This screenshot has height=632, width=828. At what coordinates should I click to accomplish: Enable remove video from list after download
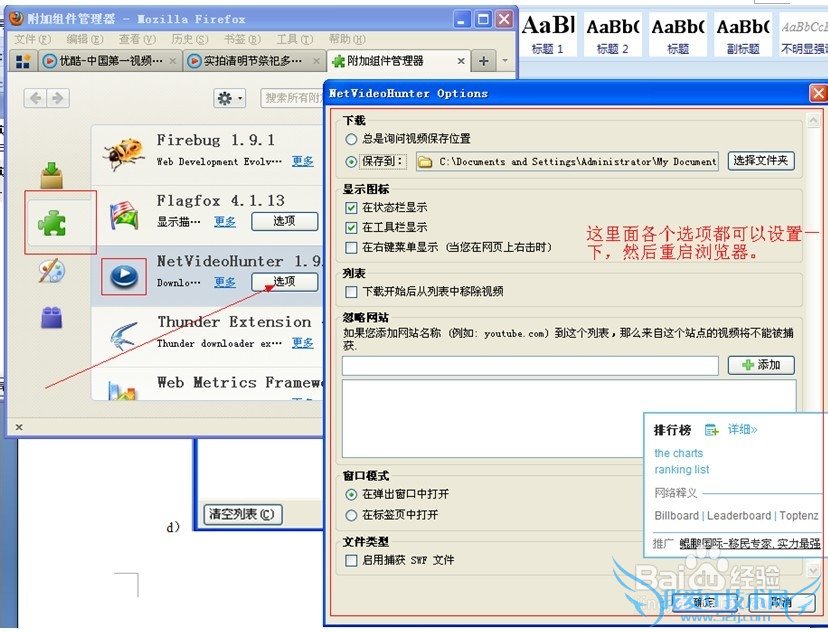pos(351,291)
